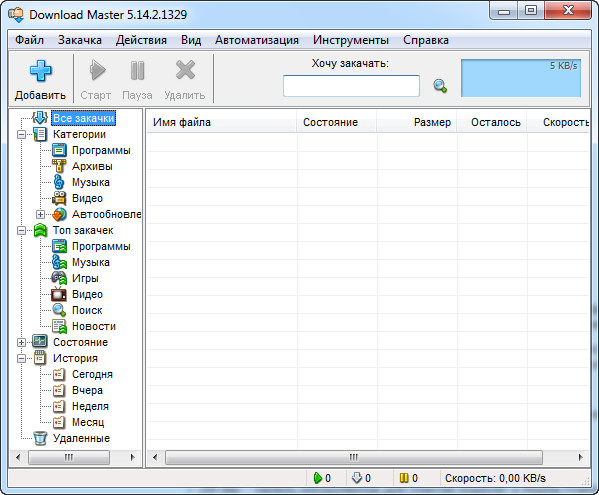The width and height of the screenshot is (599, 495).
Task: Select the Неделя history item
Action: coord(90,406)
